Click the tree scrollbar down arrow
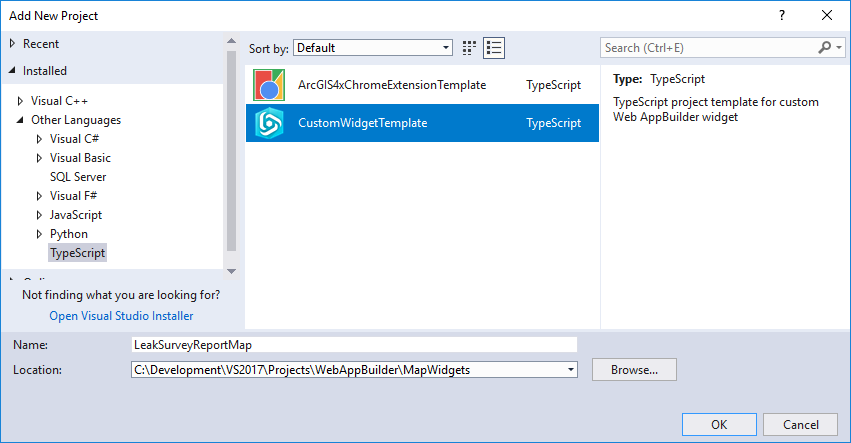The image size is (851, 443). (x=231, y=271)
